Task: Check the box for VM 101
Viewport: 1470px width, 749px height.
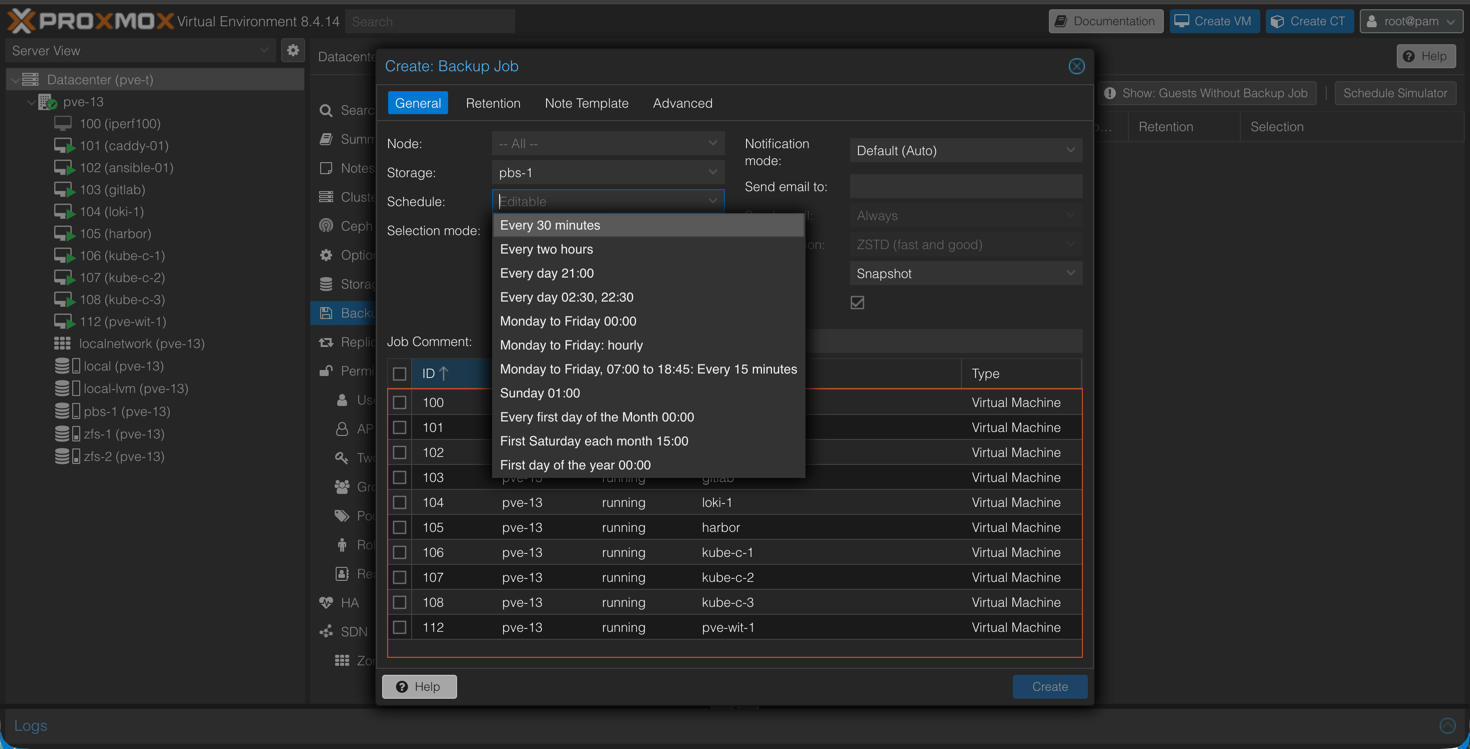Action: click(x=400, y=427)
